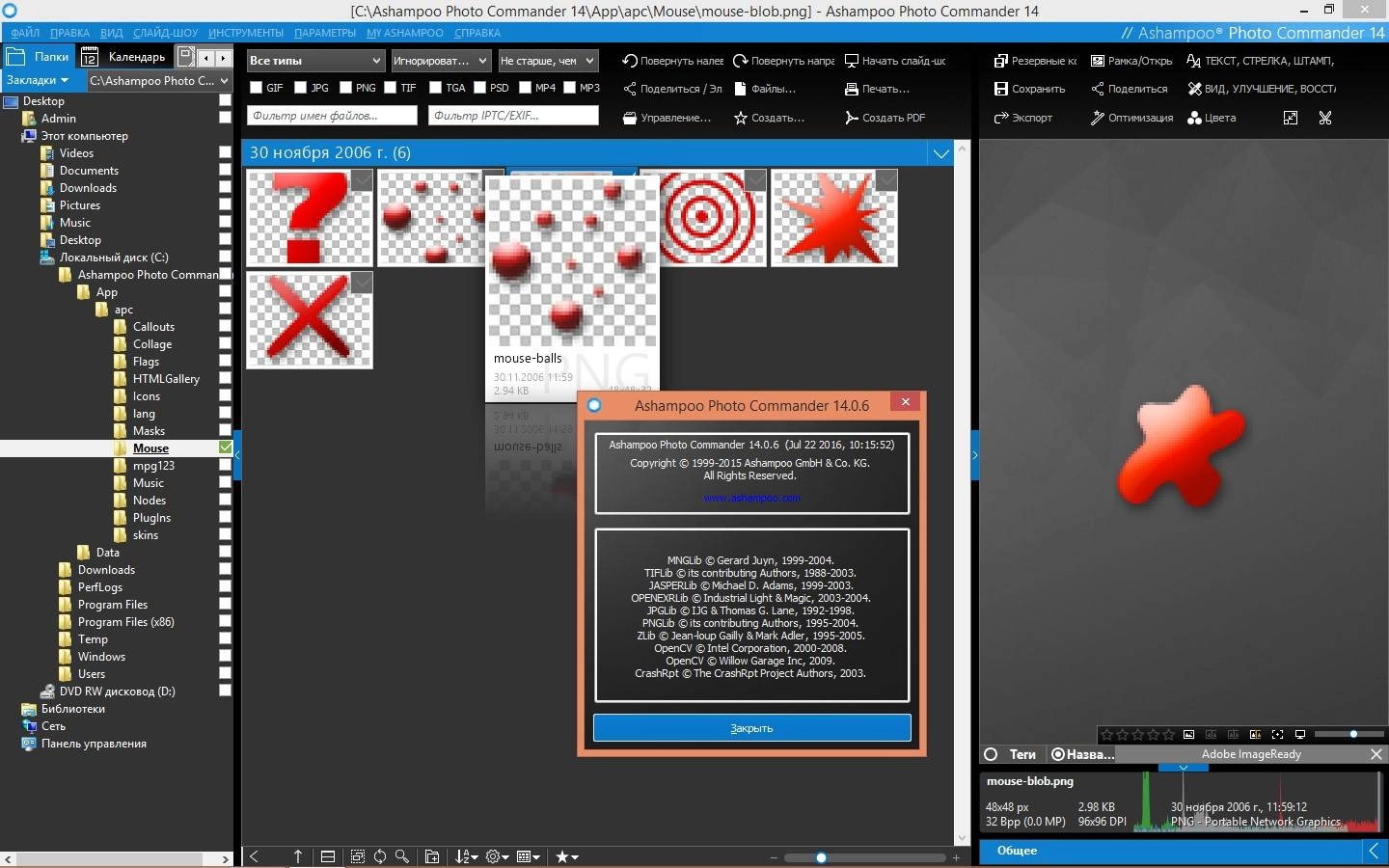Click the Create PDF (Создать PDF) tool
Image resolution: width=1389 pixels, height=868 pixels.
(x=885, y=118)
